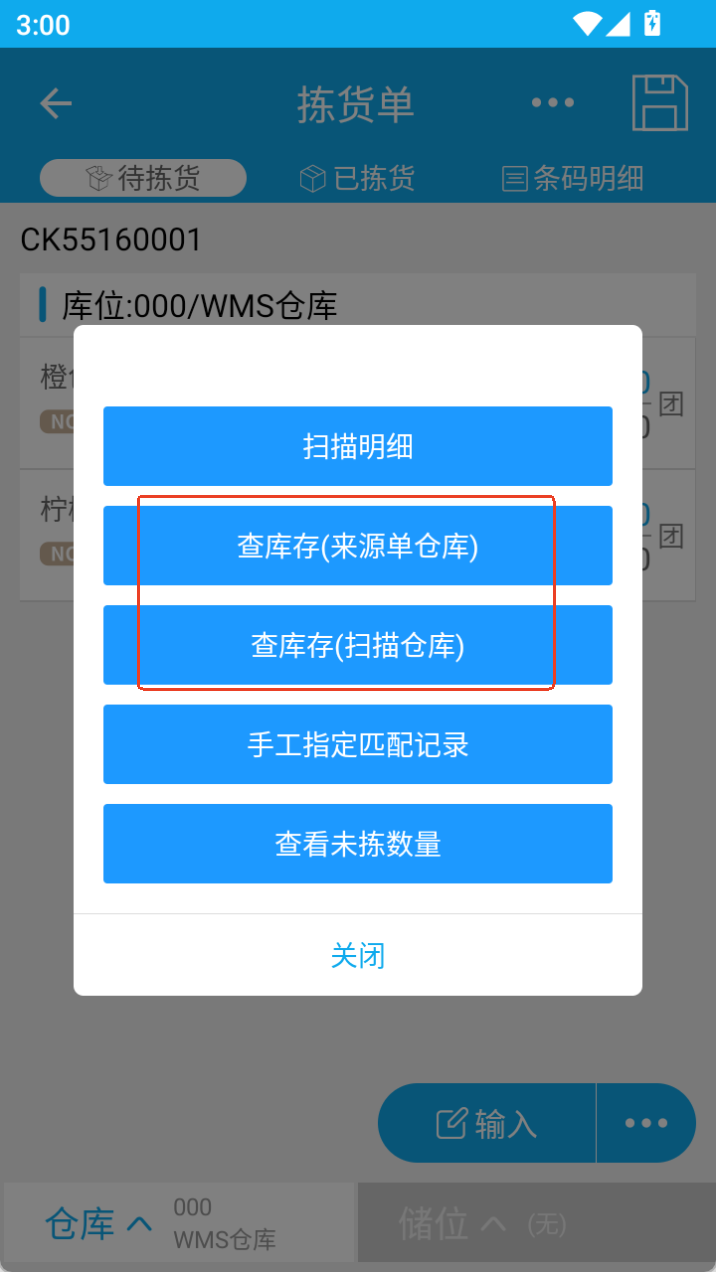Select 查库存(来源单仓库) option

(x=358, y=546)
